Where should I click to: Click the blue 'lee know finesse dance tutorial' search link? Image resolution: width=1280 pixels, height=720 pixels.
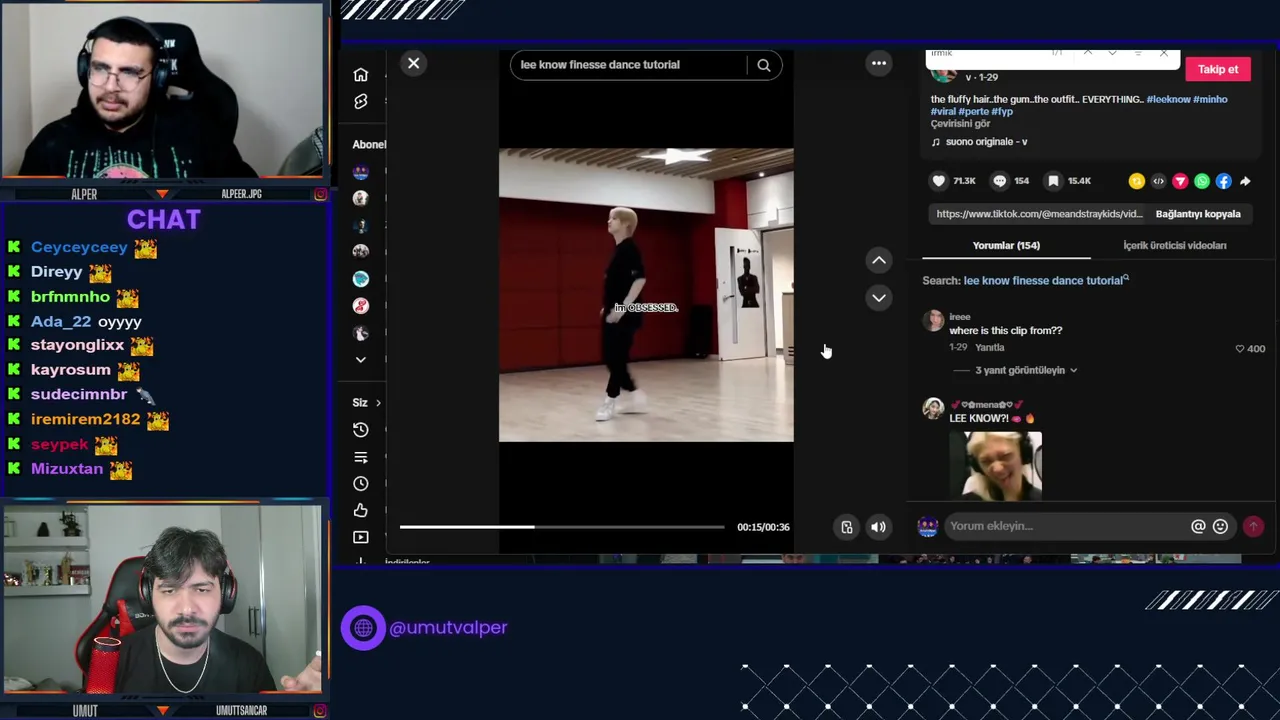(1045, 281)
